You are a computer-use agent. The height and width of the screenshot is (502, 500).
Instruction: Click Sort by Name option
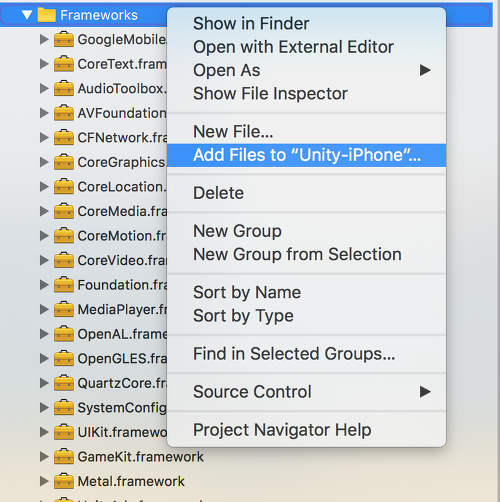(306, 292)
